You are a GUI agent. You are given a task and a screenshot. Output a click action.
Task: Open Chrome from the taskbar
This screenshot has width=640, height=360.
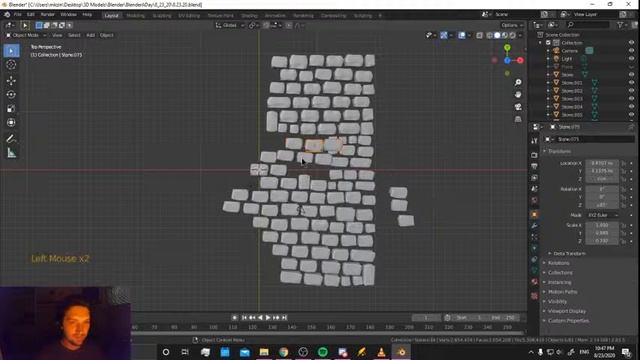coord(284,352)
